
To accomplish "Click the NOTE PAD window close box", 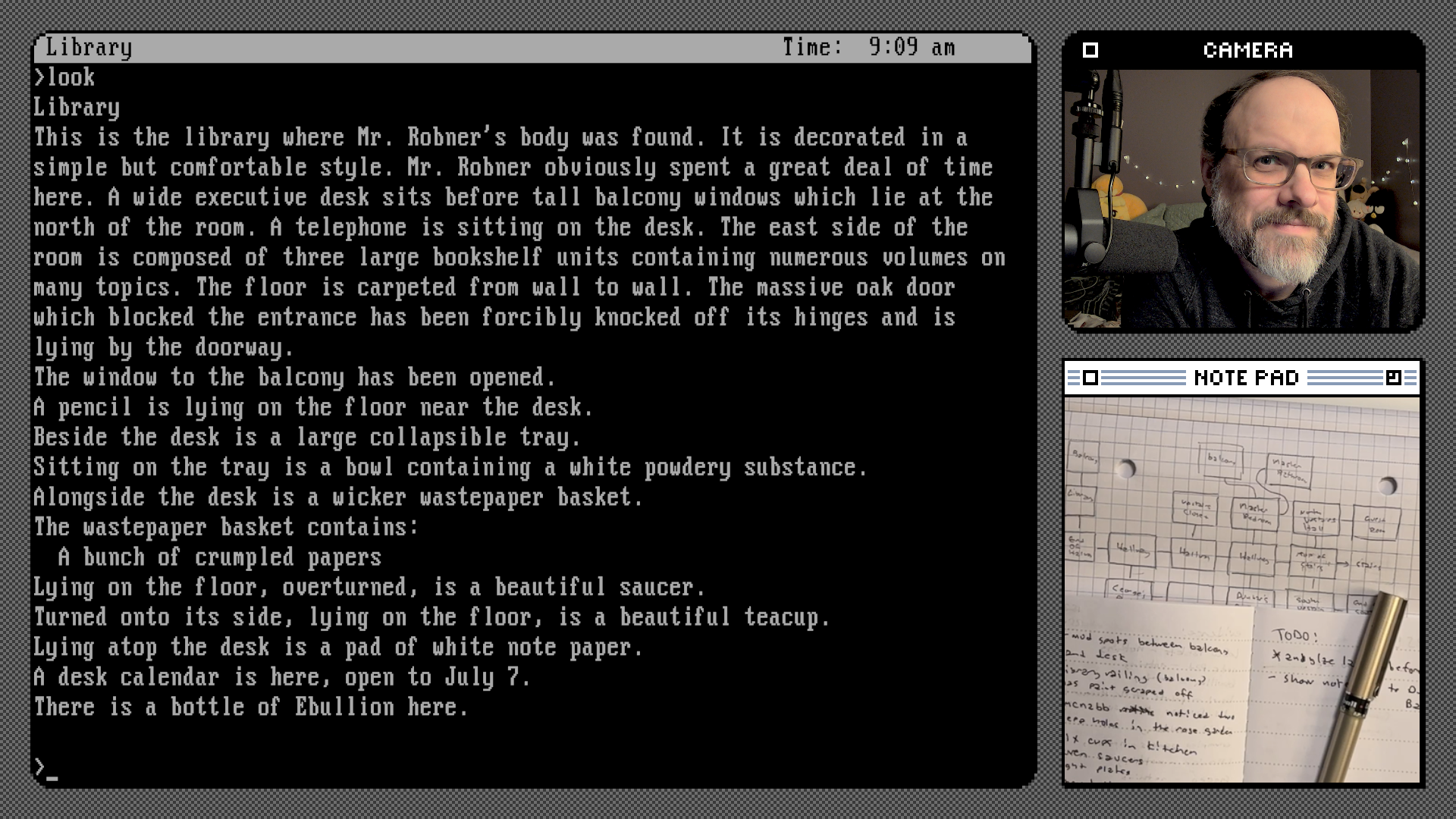I will tap(1090, 378).
